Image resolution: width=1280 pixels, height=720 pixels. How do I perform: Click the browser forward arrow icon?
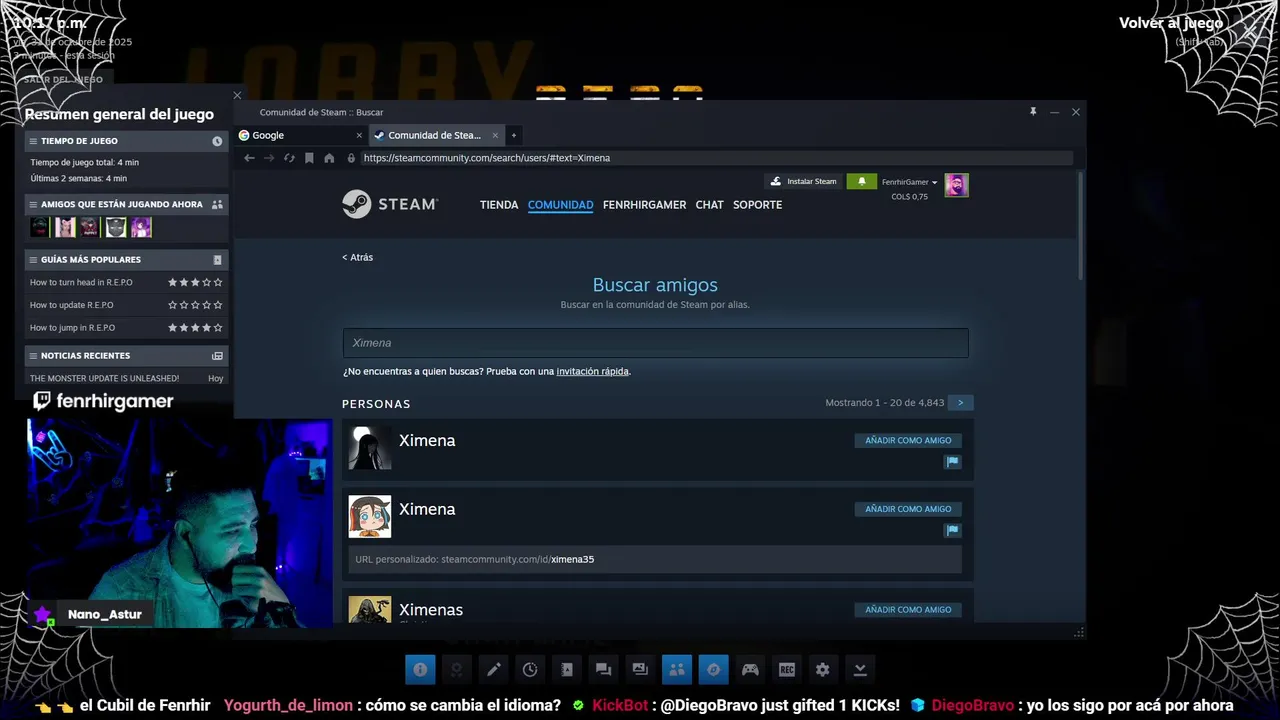tap(269, 158)
